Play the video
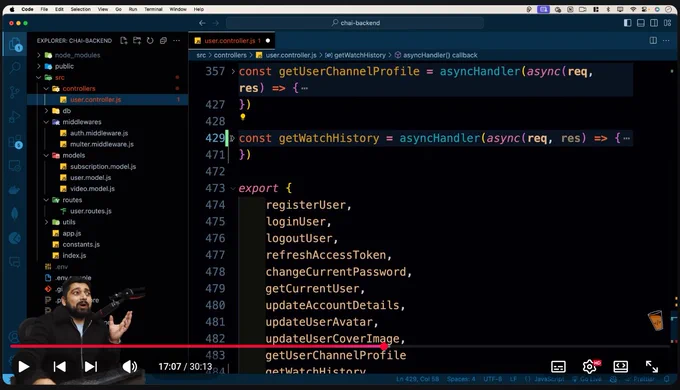680x390 pixels. point(23,367)
